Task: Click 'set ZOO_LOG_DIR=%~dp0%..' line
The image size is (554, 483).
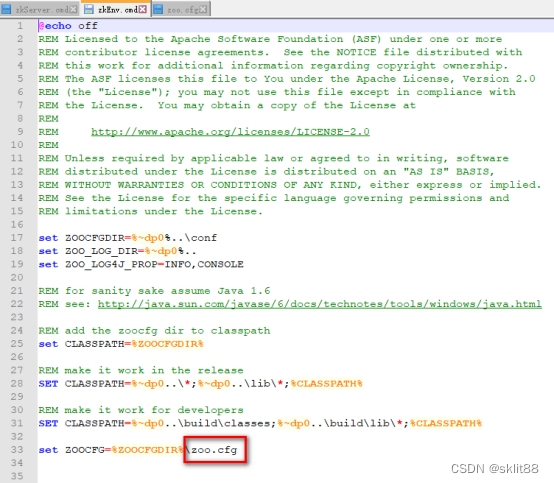Action: click(x=117, y=251)
